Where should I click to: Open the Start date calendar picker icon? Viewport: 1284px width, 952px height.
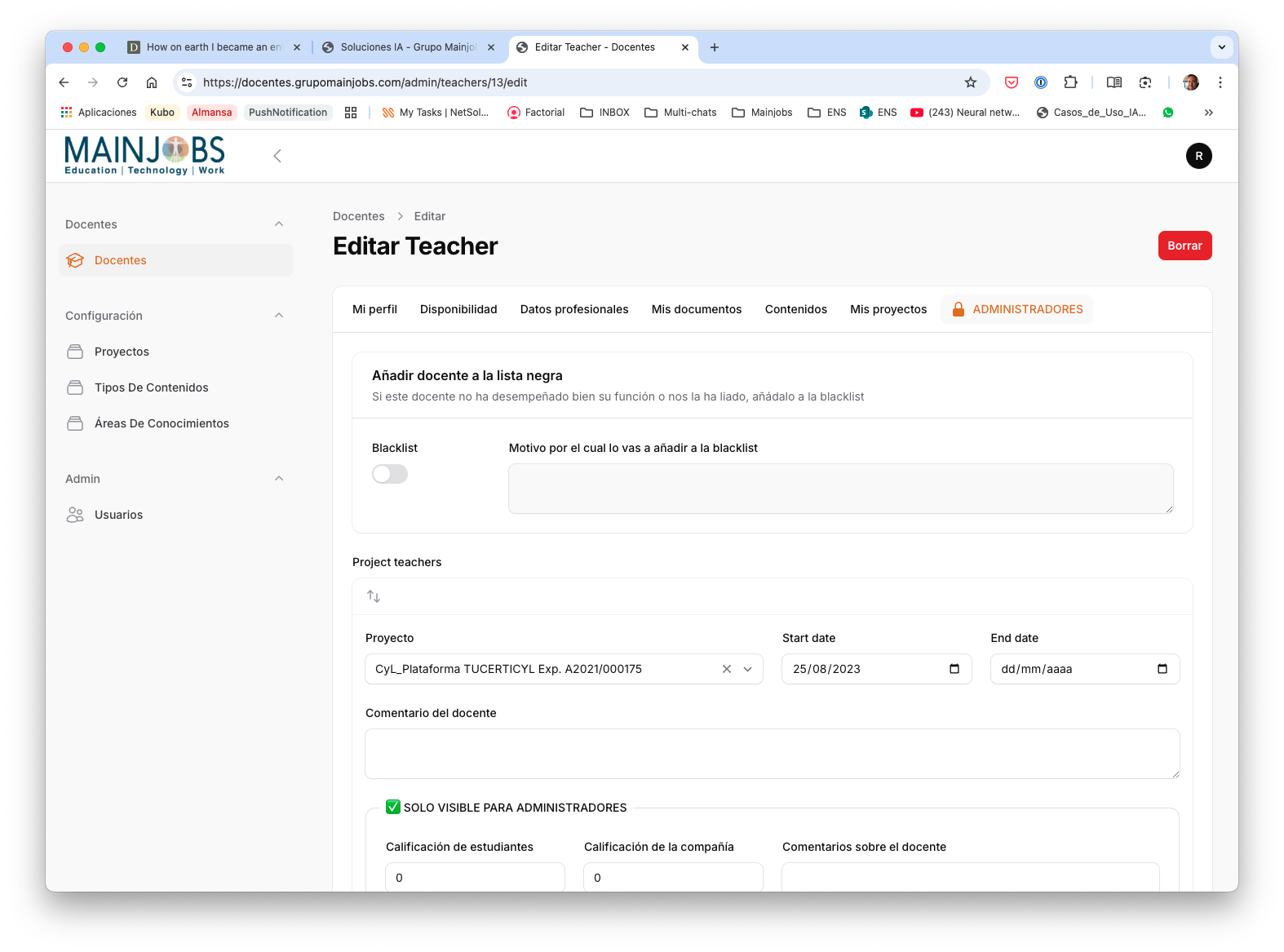pyautogui.click(x=954, y=669)
